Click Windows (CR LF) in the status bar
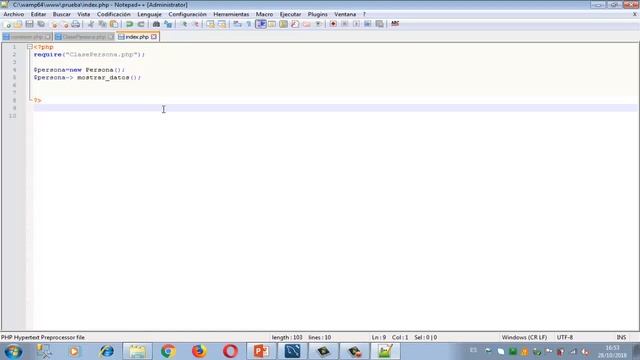The image size is (640, 360). (x=524, y=338)
